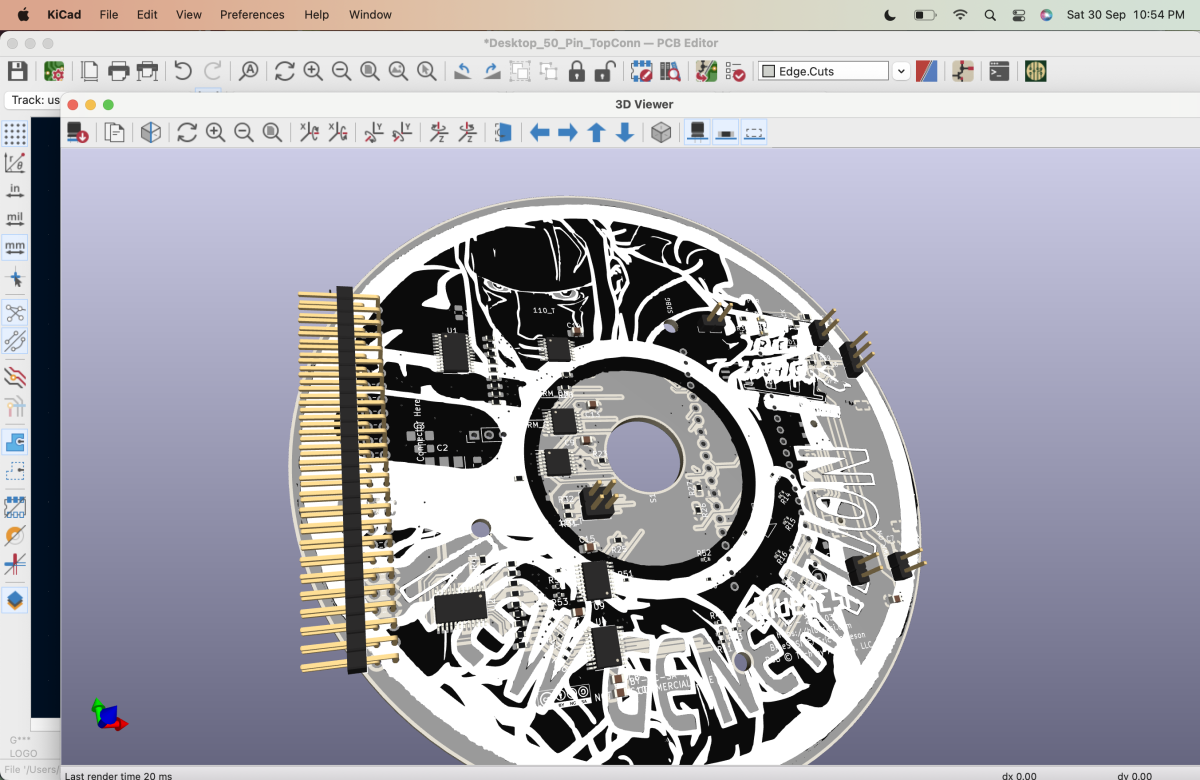Refresh the PCB Editor view
Image resolution: width=1200 pixels, height=780 pixels.
click(285, 71)
